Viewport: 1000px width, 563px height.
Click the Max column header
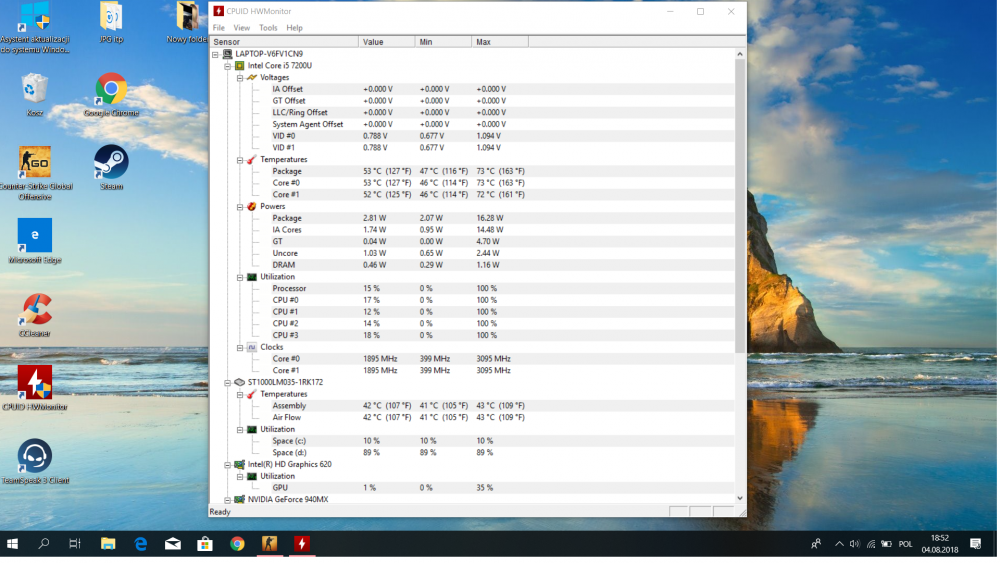tap(499, 42)
